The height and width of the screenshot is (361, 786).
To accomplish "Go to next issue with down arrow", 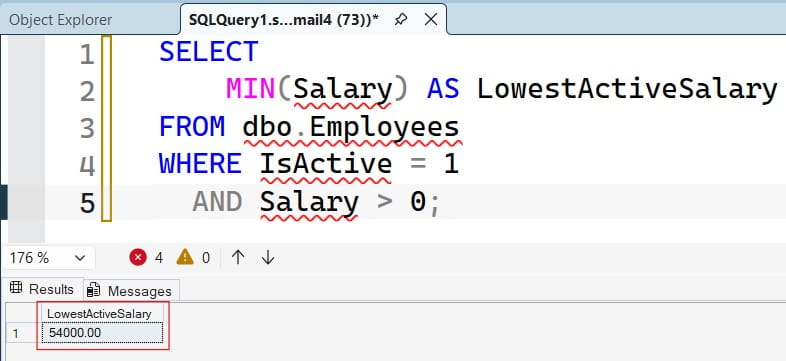I will point(268,258).
